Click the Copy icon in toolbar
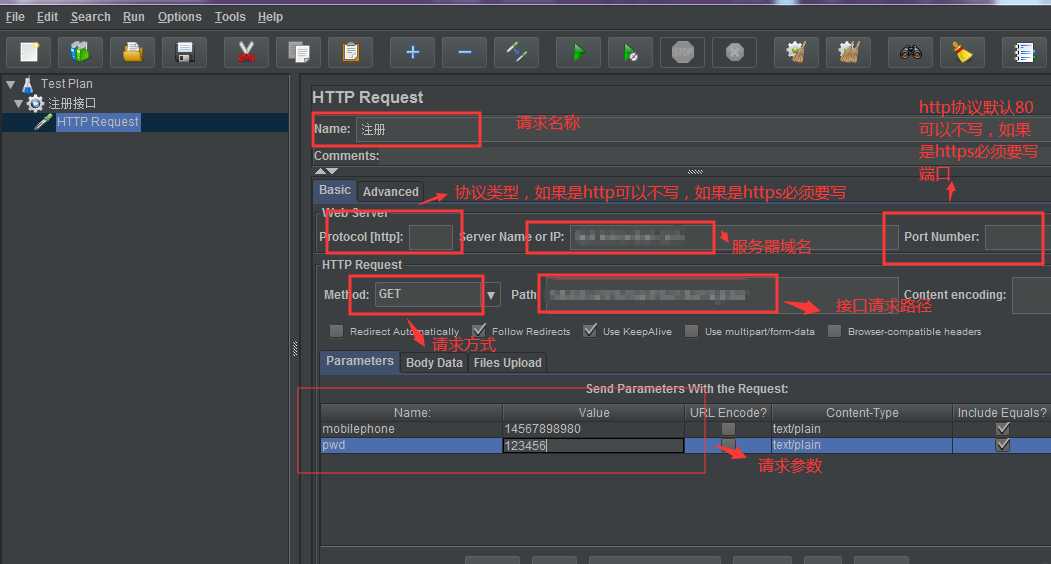Viewport: 1051px width, 564px height. click(x=298, y=52)
